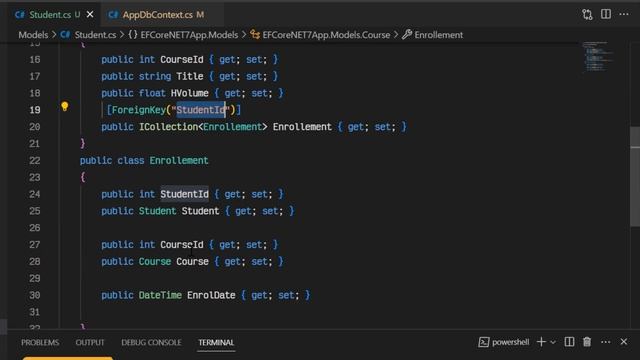This screenshot has width=640, height=360.
Task: Open the OUTPUT panel tab
Action: [x=90, y=342]
